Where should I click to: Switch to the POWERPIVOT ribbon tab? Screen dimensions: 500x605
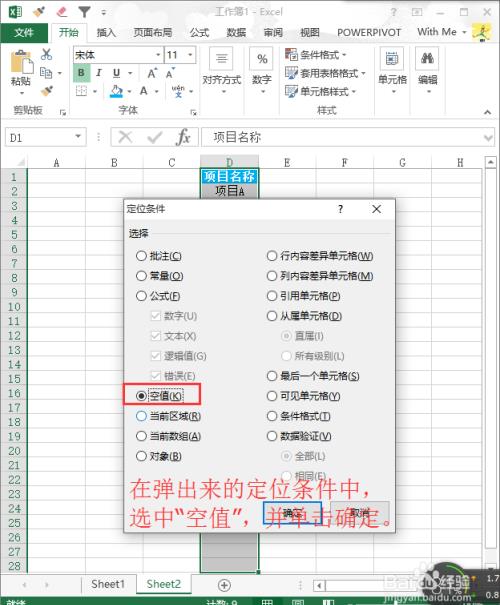point(369,33)
